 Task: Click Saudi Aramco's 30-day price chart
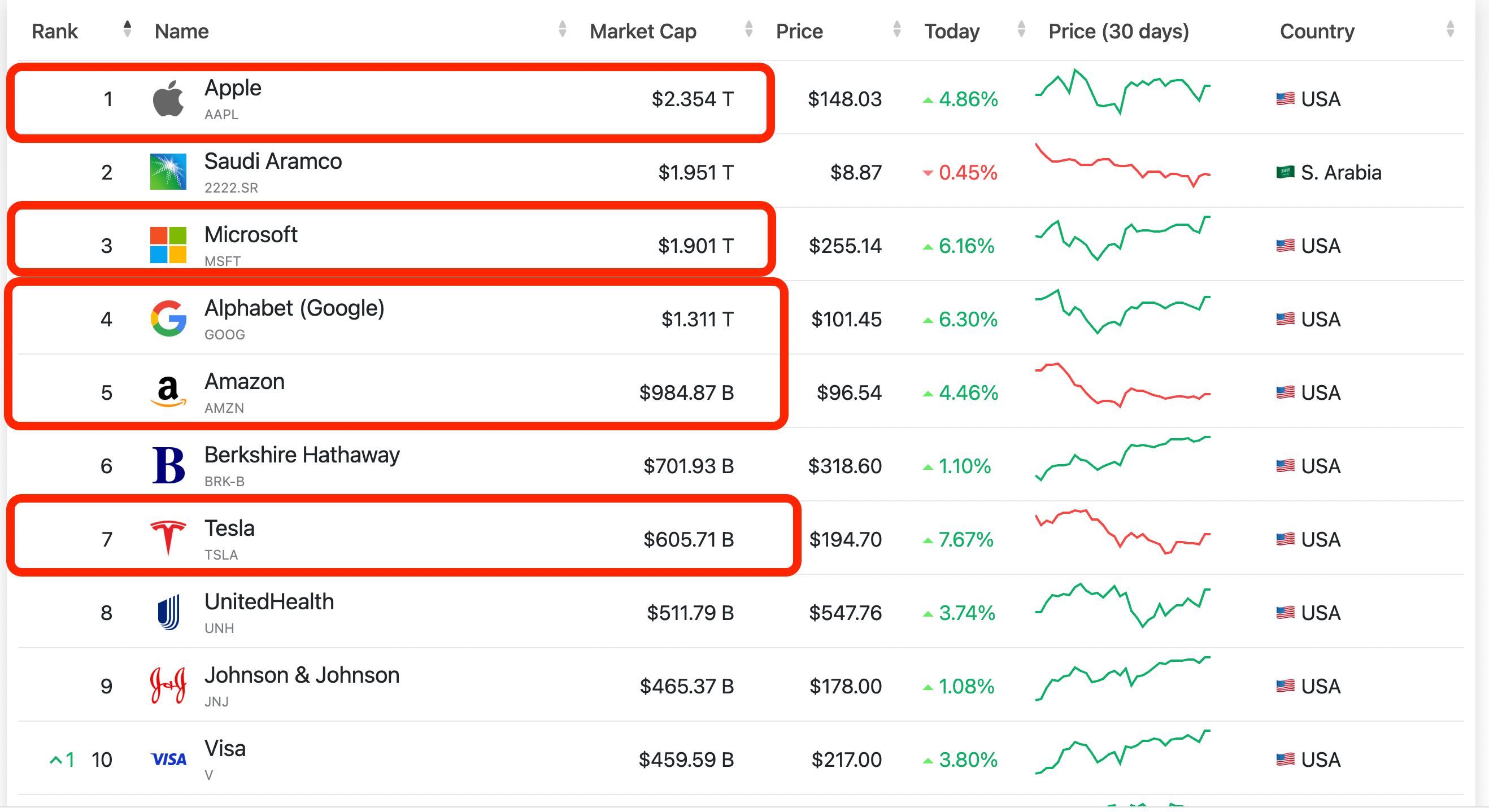tap(1122, 165)
